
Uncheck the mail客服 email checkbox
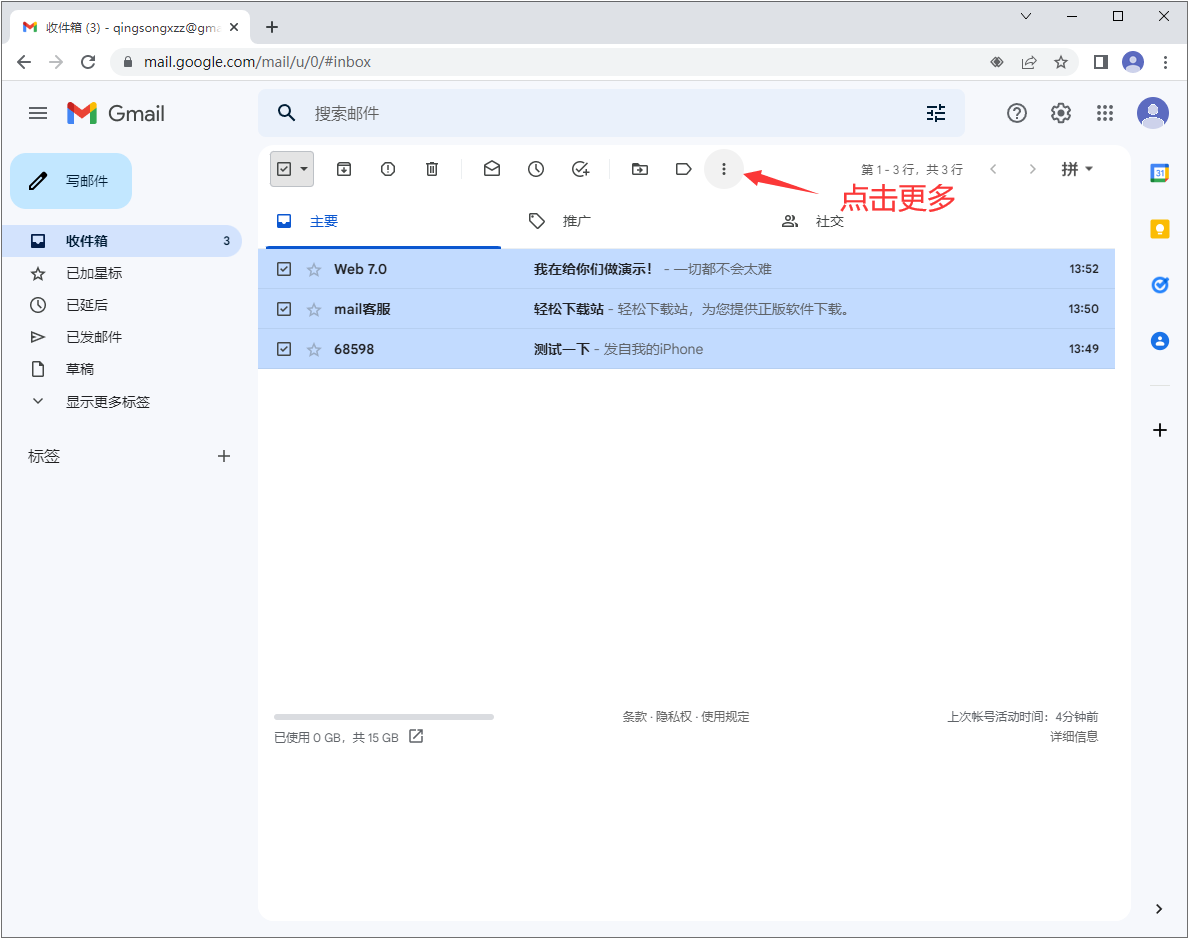284,309
